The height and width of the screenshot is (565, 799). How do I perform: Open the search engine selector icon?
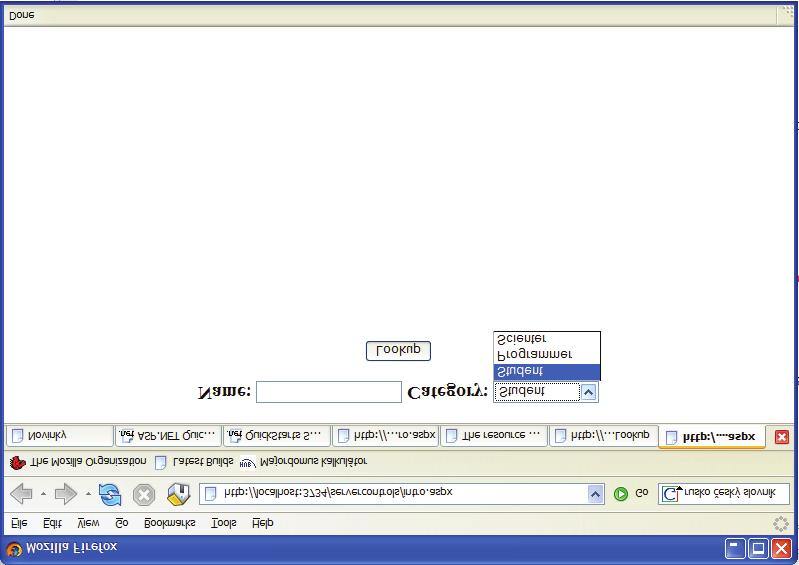[672, 494]
